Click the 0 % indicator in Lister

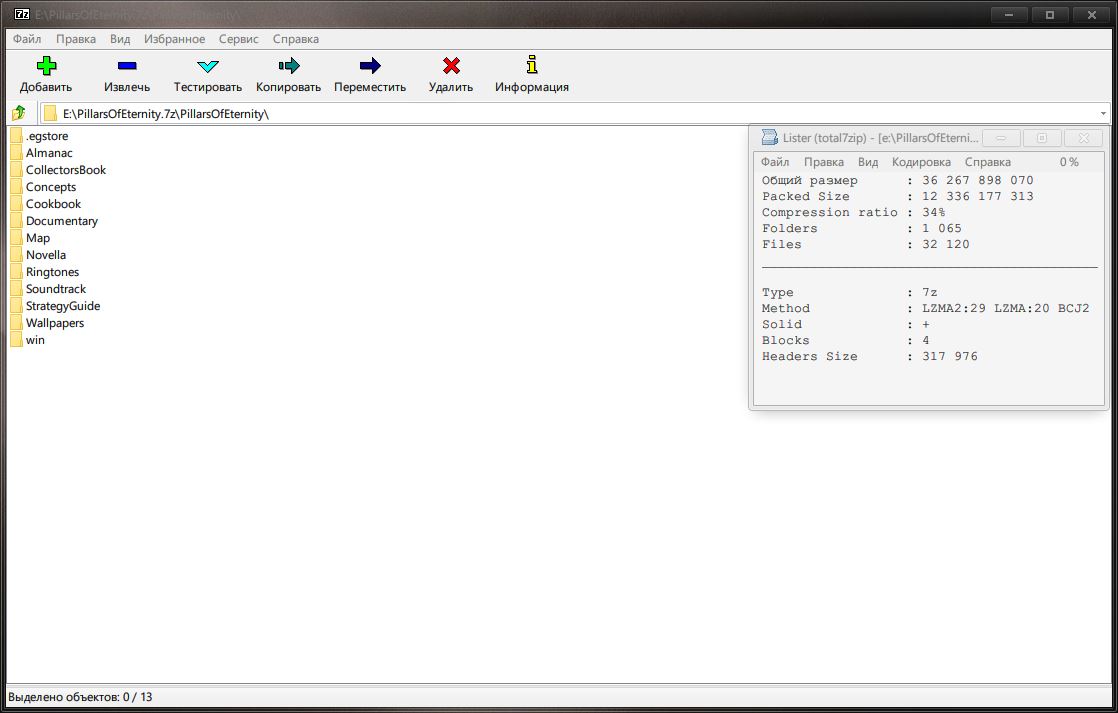[x=1069, y=162]
